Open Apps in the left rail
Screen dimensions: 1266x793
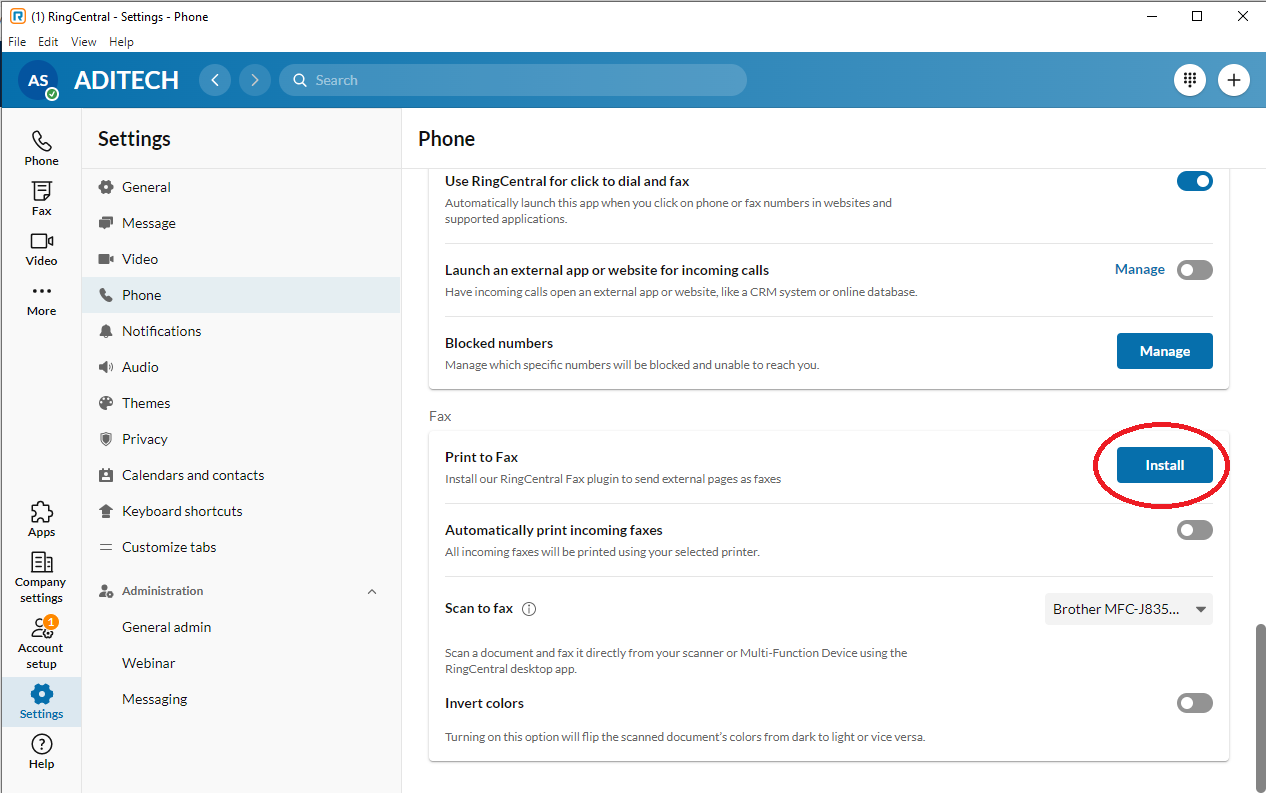click(x=41, y=519)
